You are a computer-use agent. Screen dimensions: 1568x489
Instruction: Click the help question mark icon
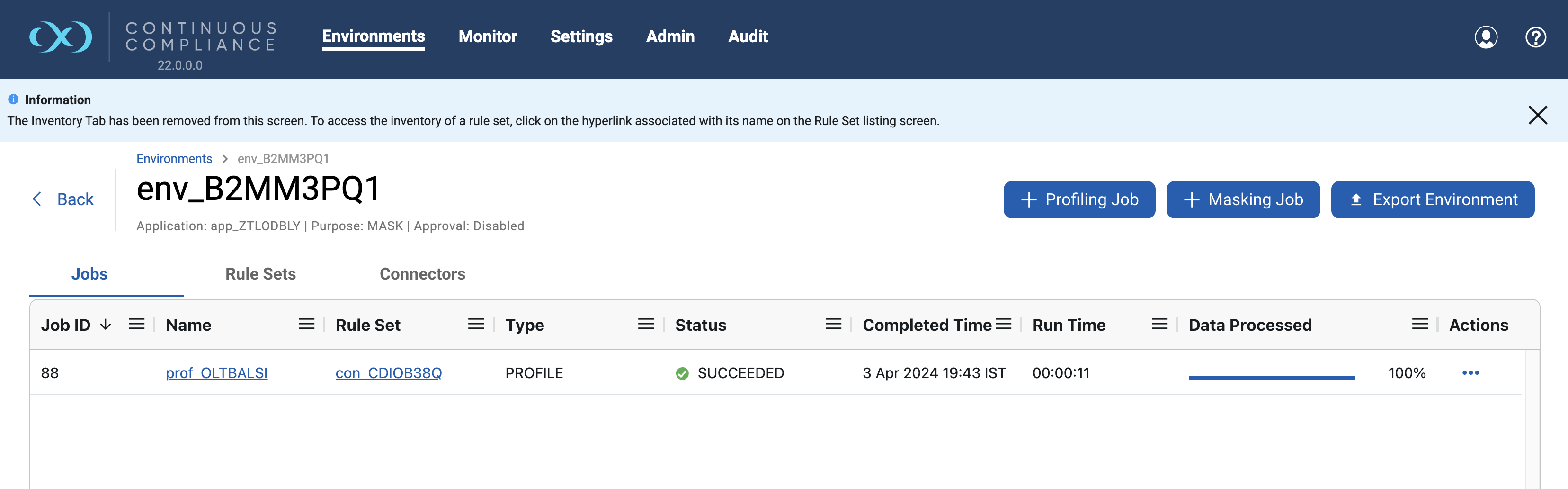tap(1536, 38)
